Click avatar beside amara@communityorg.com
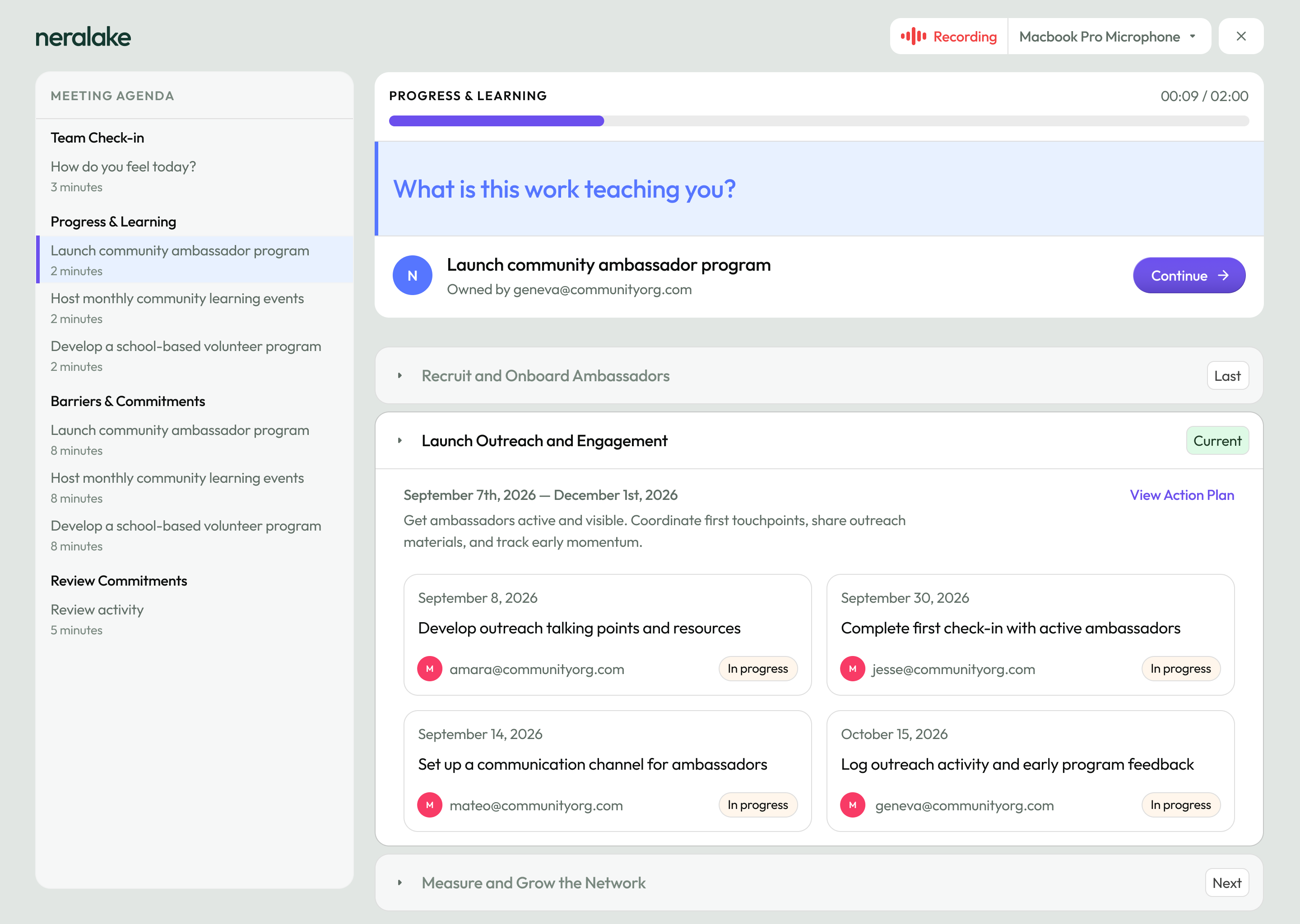This screenshot has width=1300, height=924. (x=430, y=669)
